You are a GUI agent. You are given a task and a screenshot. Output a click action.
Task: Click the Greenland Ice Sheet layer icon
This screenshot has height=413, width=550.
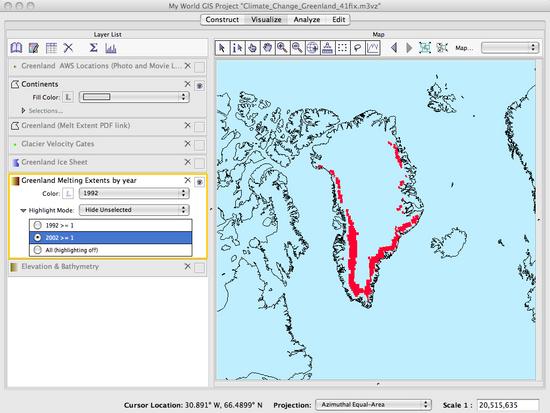[x=15, y=162]
